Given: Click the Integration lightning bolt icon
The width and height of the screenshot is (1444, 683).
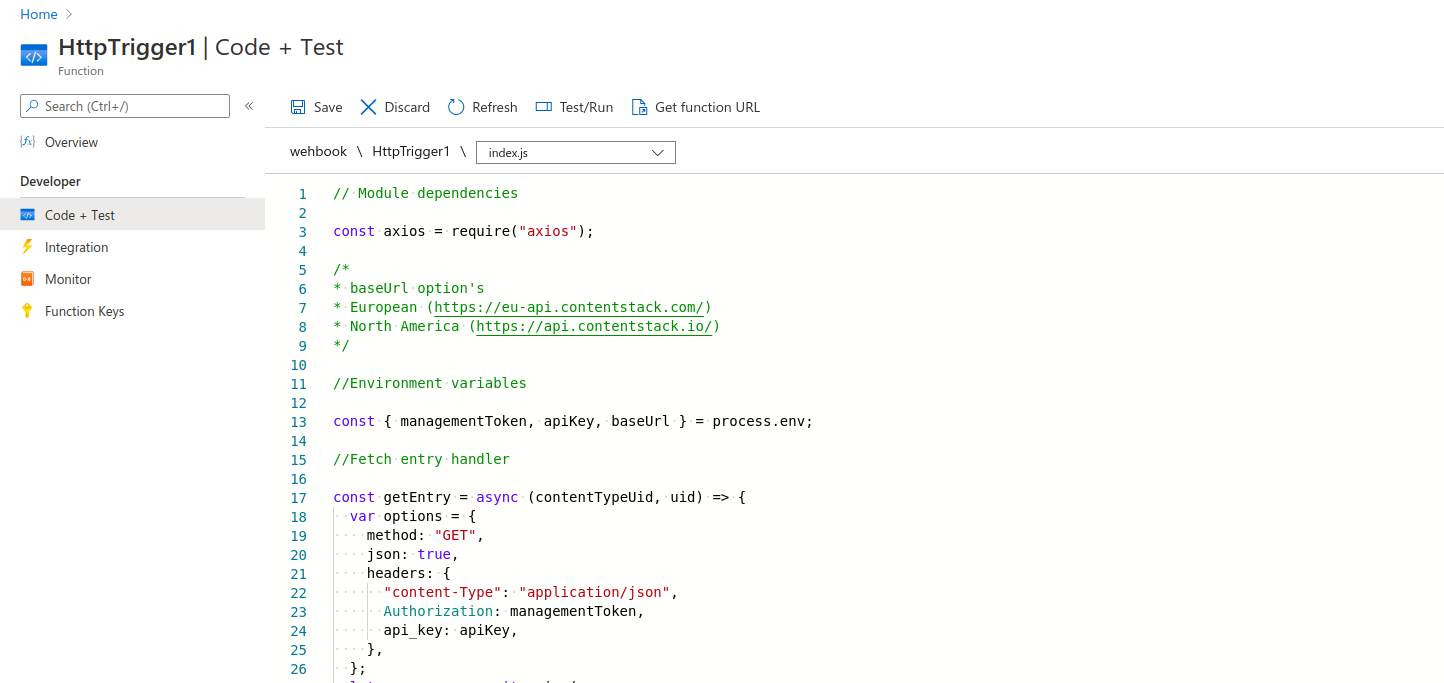Looking at the screenshot, I should 27,247.
